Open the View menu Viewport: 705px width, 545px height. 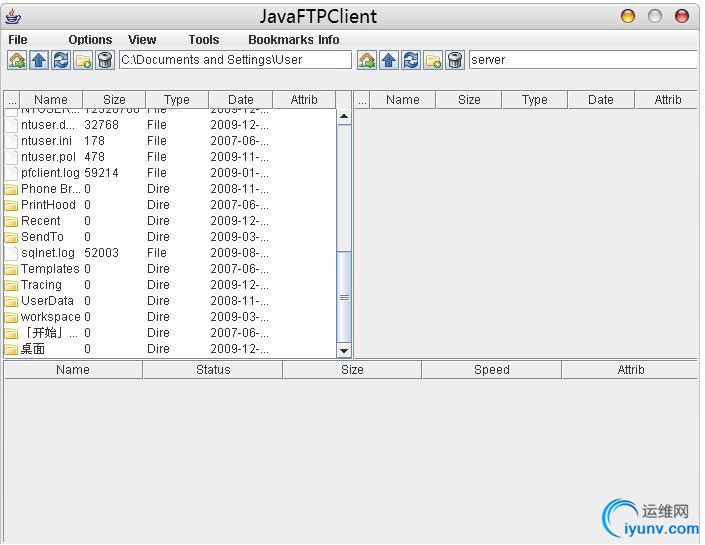(x=142, y=40)
